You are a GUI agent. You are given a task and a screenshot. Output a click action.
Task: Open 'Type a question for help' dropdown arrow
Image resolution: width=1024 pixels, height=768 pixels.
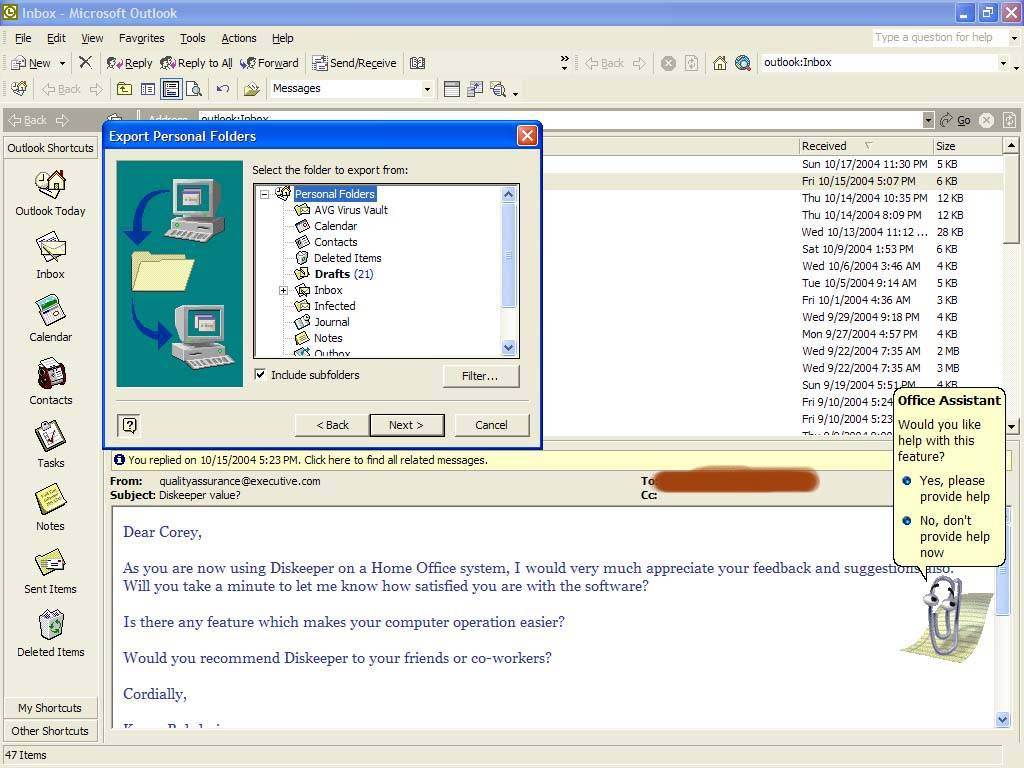[1014, 38]
